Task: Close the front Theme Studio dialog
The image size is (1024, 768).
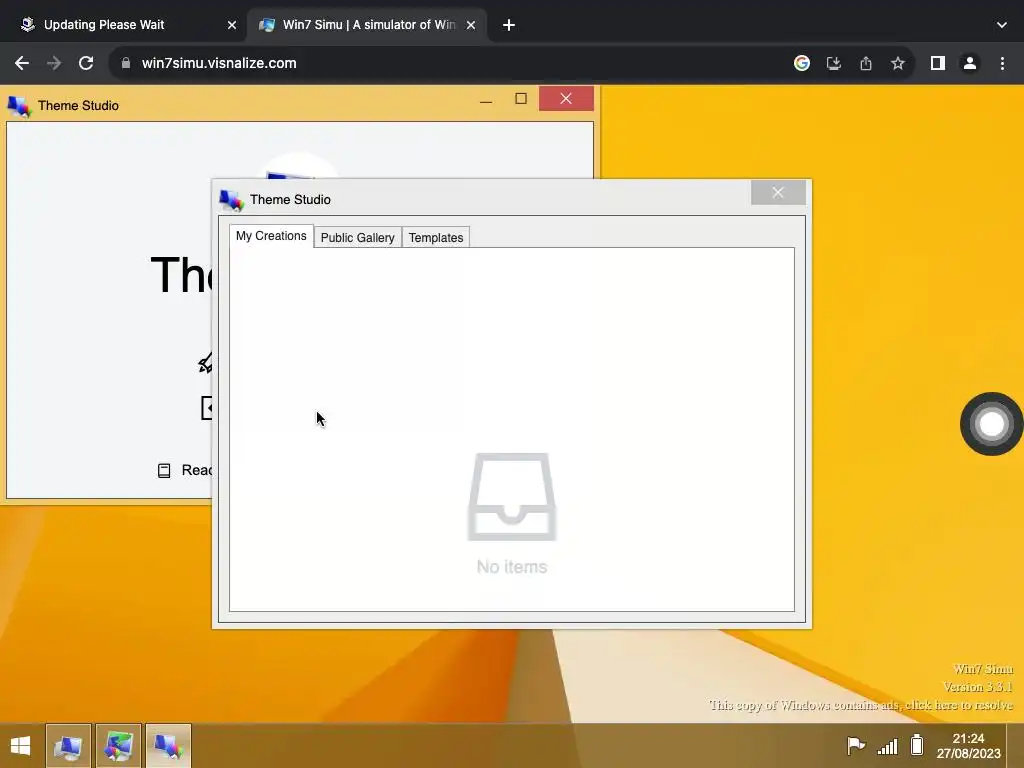Action: (x=778, y=193)
